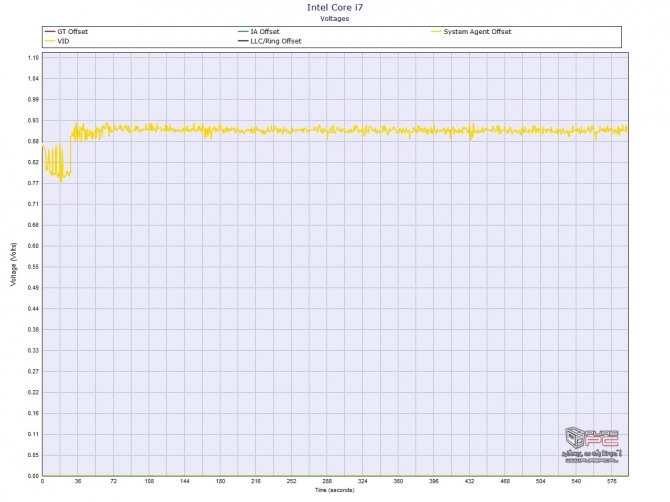Click the VID yellow line swatch

(x=50, y=41)
